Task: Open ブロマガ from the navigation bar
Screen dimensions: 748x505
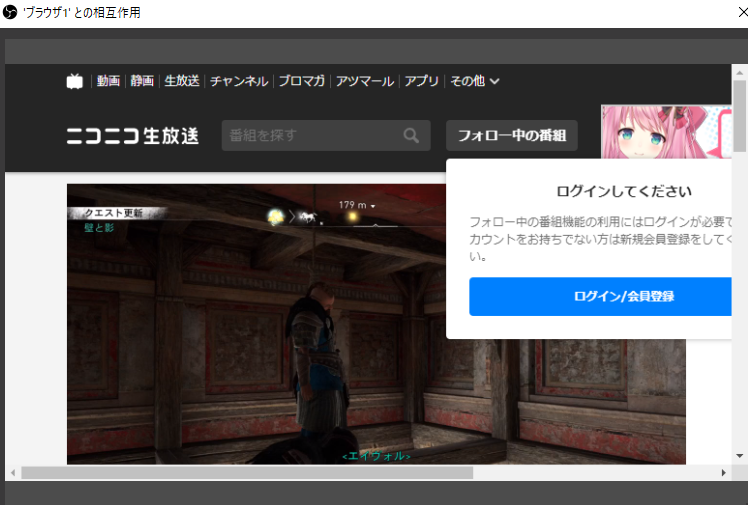Action: pyautogui.click(x=301, y=81)
